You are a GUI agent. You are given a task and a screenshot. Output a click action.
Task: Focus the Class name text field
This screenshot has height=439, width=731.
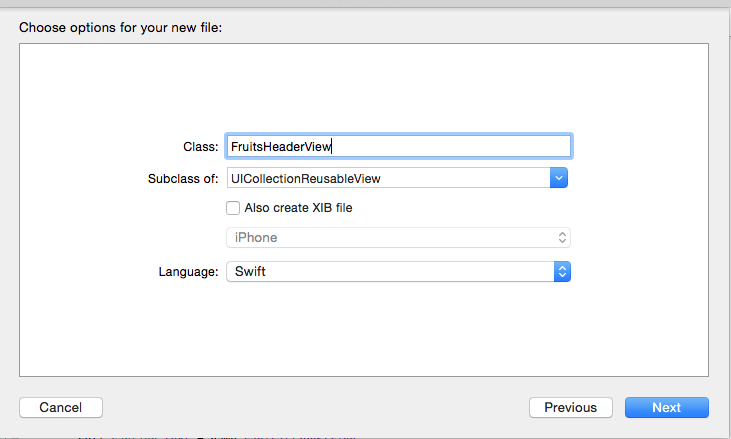[399, 146]
